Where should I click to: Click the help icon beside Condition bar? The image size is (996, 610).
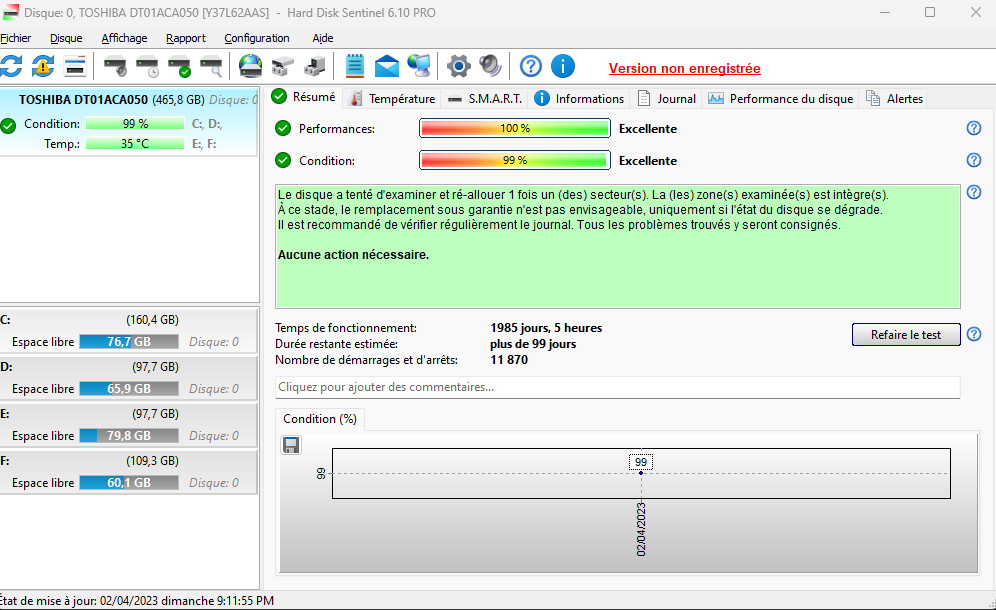coord(974,160)
